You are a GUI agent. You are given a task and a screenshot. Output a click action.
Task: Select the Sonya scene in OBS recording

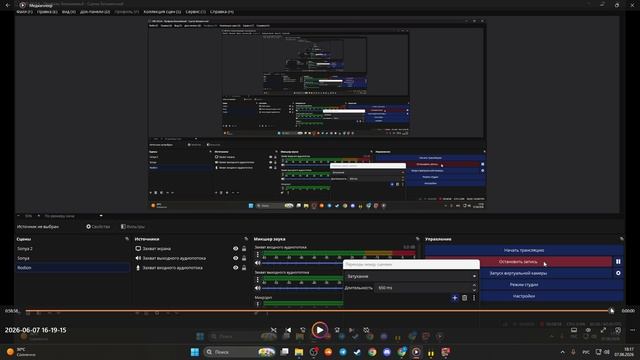72,258
